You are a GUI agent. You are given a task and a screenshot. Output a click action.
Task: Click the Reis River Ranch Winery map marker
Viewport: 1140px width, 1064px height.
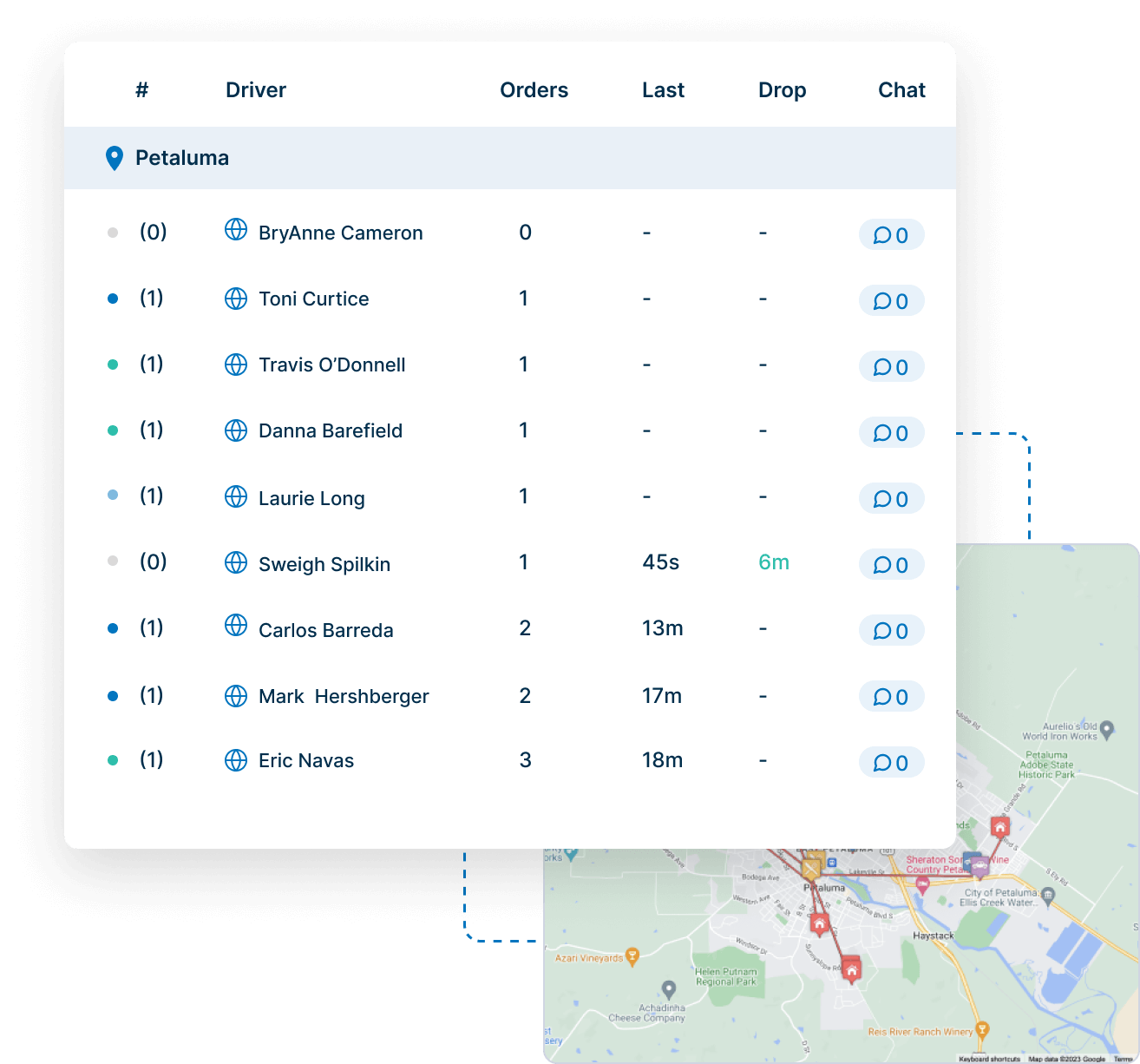point(982,1031)
